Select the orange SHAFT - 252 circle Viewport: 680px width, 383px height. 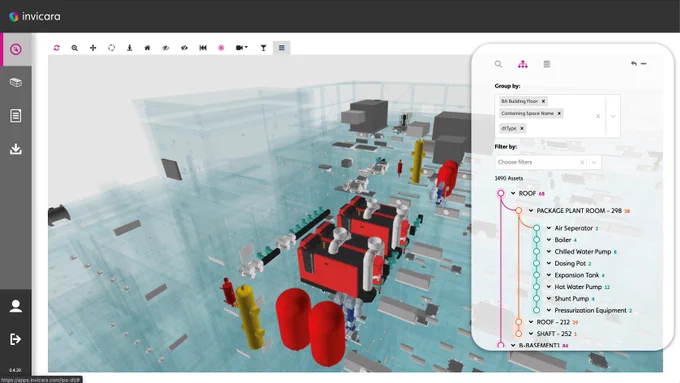coord(519,334)
